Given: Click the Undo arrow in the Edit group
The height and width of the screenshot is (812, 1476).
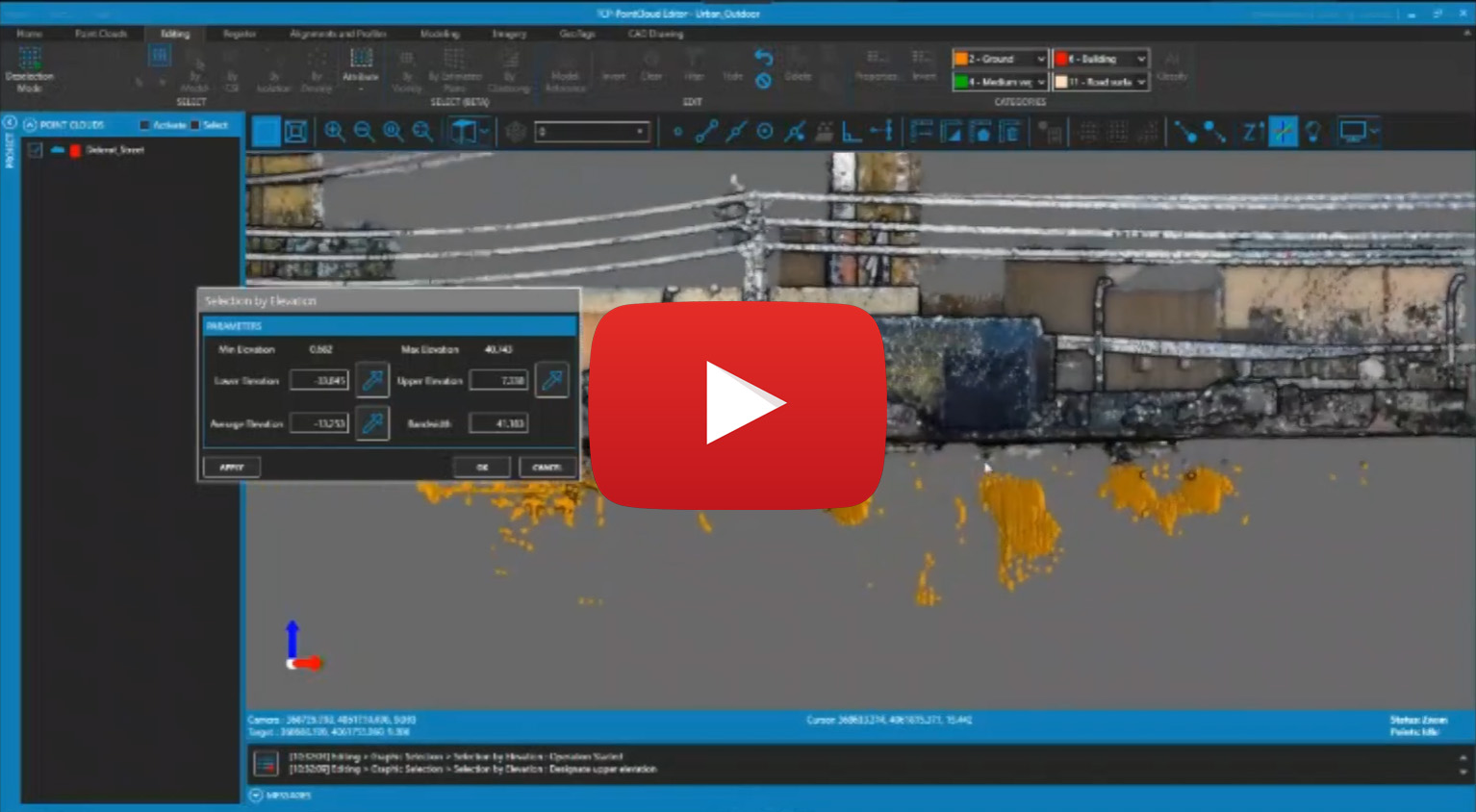Looking at the screenshot, I should (x=763, y=60).
